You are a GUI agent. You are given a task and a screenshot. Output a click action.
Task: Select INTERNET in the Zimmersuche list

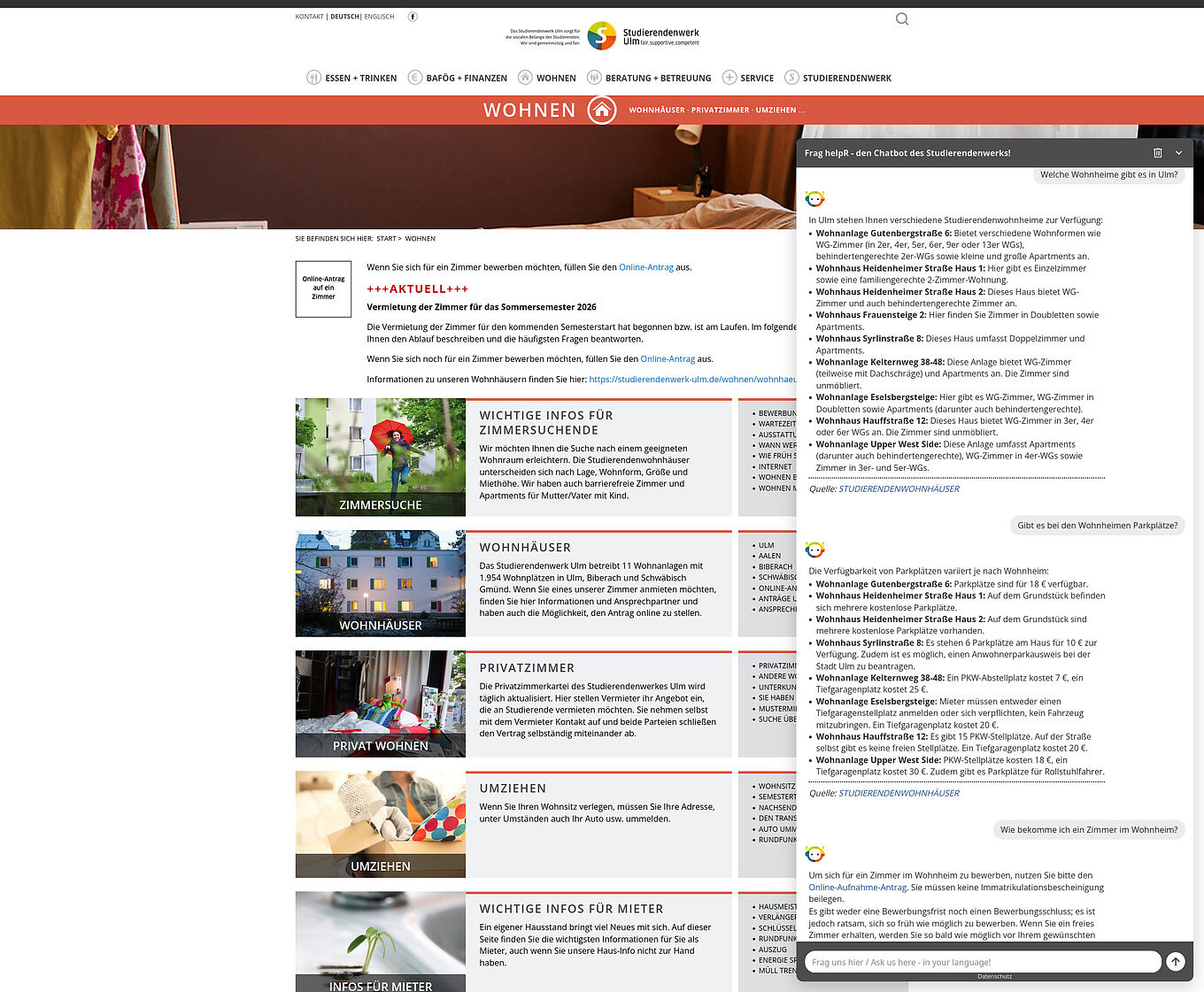(x=775, y=467)
